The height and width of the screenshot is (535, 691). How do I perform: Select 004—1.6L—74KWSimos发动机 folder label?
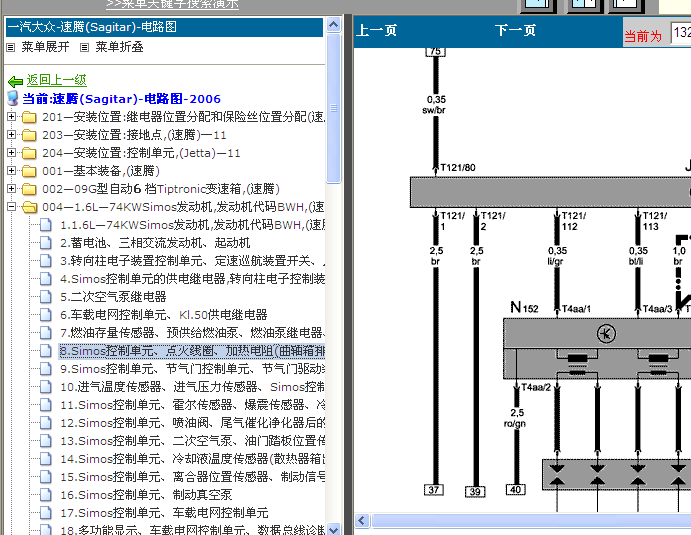(x=183, y=207)
